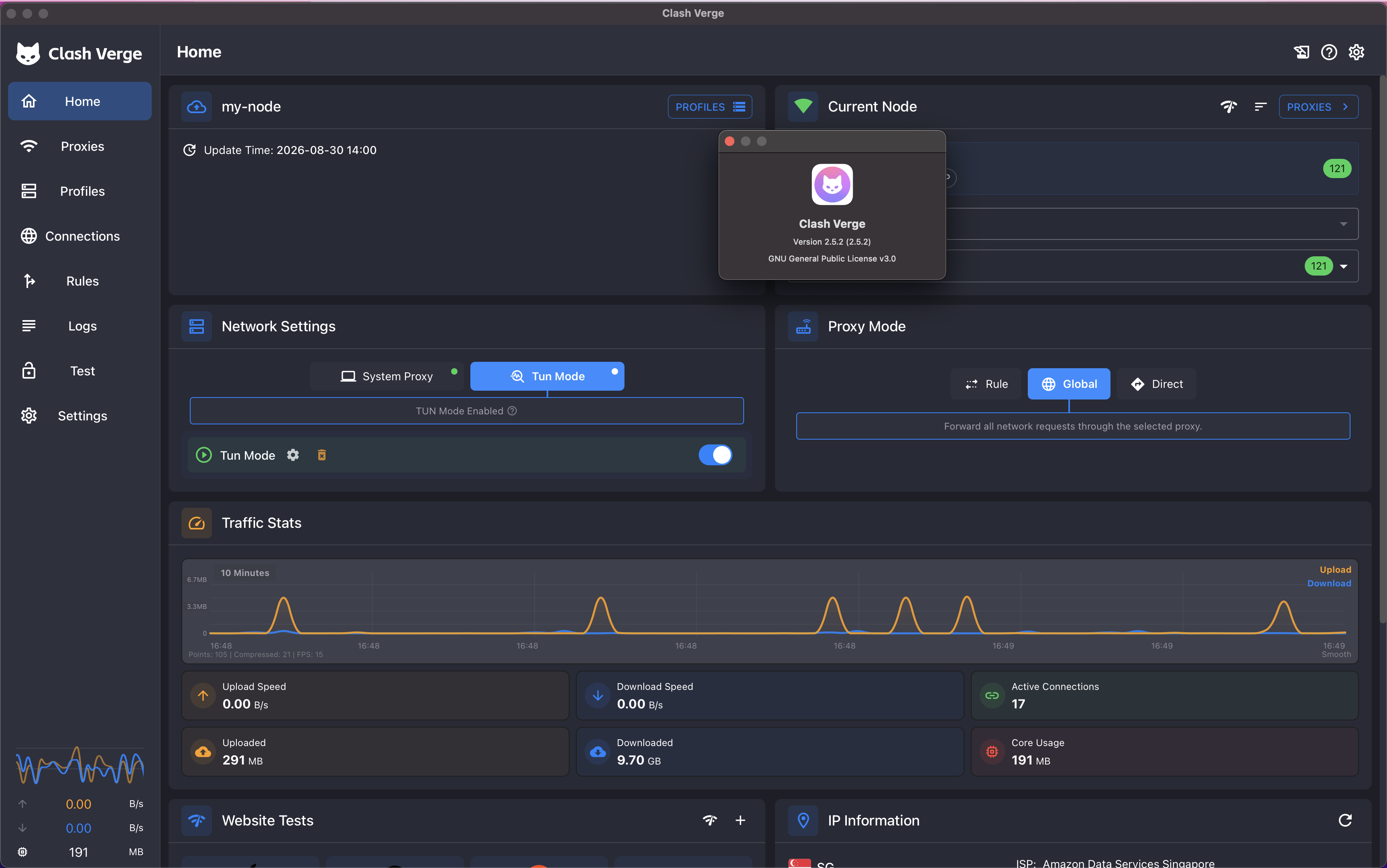Image resolution: width=1387 pixels, height=868 pixels.
Task: Select Rule proxy mode
Action: click(x=986, y=384)
